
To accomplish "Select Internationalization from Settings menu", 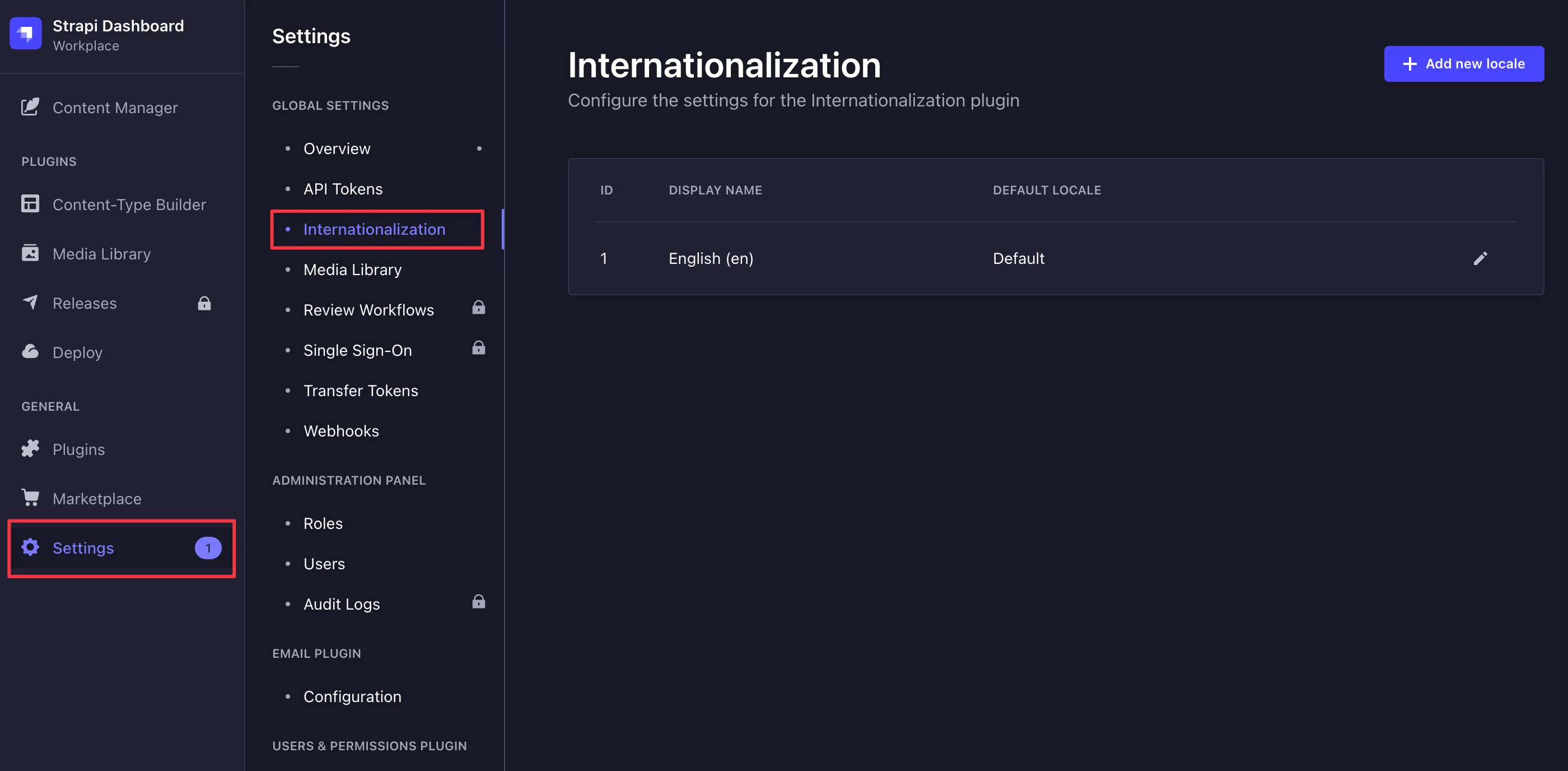I will point(374,229).
